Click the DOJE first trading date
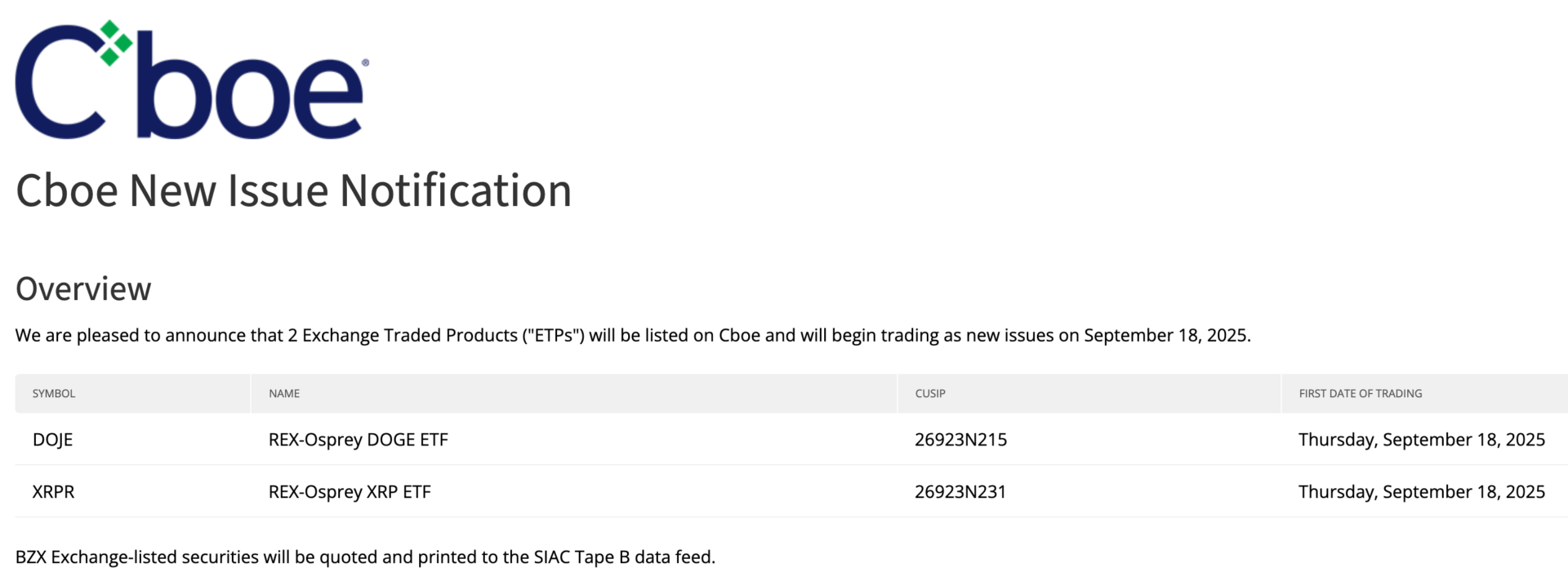Viewport: 1568px width, 586px height. (1422, 440)
